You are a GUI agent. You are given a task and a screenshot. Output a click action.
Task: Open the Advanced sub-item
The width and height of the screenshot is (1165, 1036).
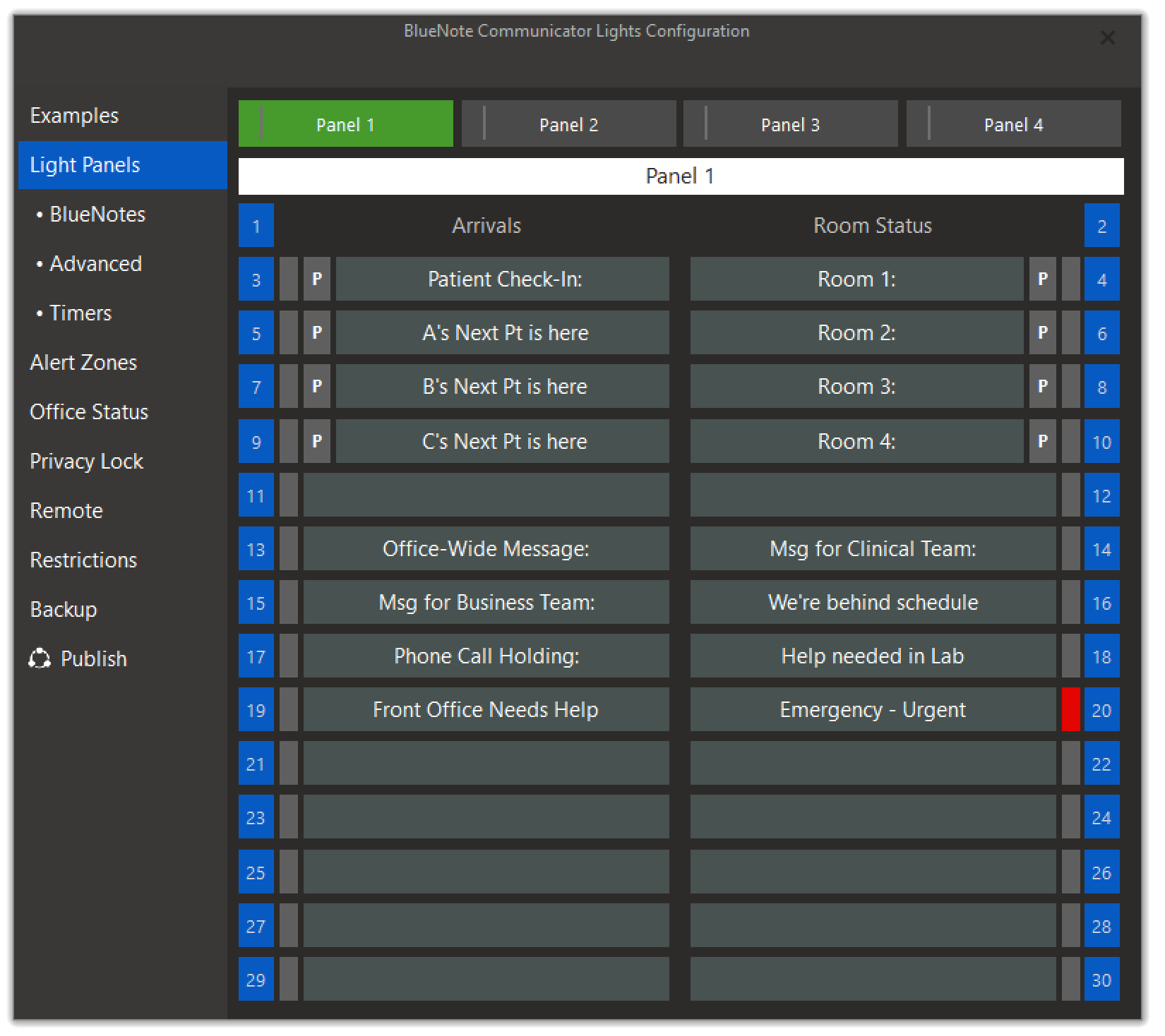(123, 264)
